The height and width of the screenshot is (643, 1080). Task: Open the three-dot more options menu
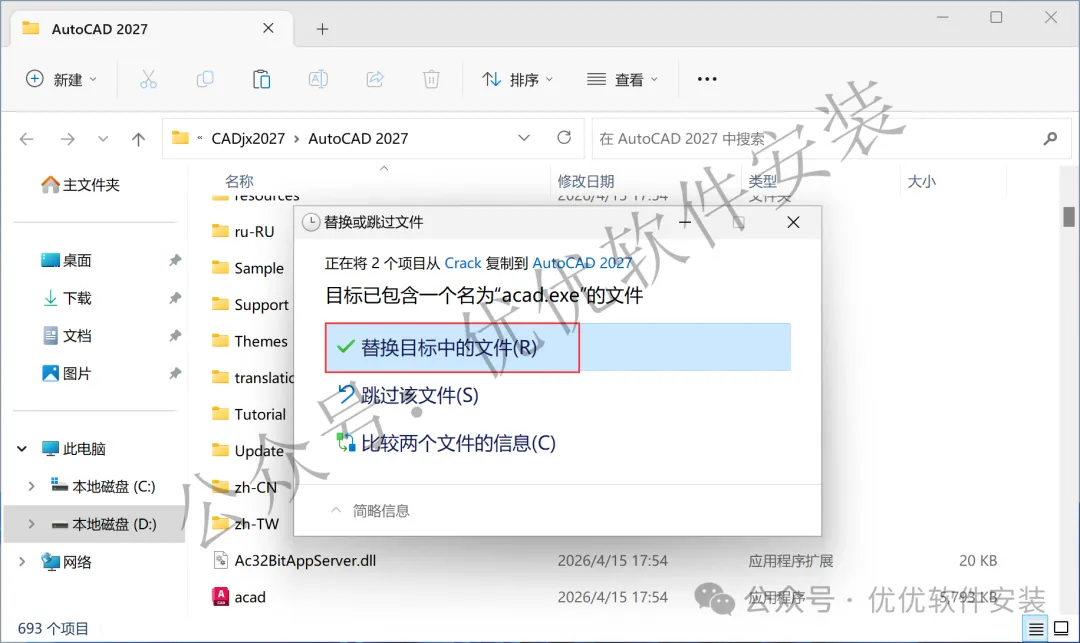[707, 79]
